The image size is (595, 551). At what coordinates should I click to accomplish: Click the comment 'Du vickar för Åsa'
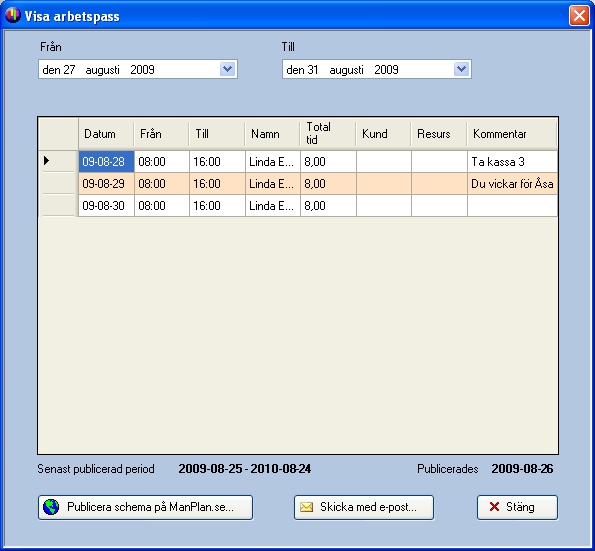click(x=512, y=184)
